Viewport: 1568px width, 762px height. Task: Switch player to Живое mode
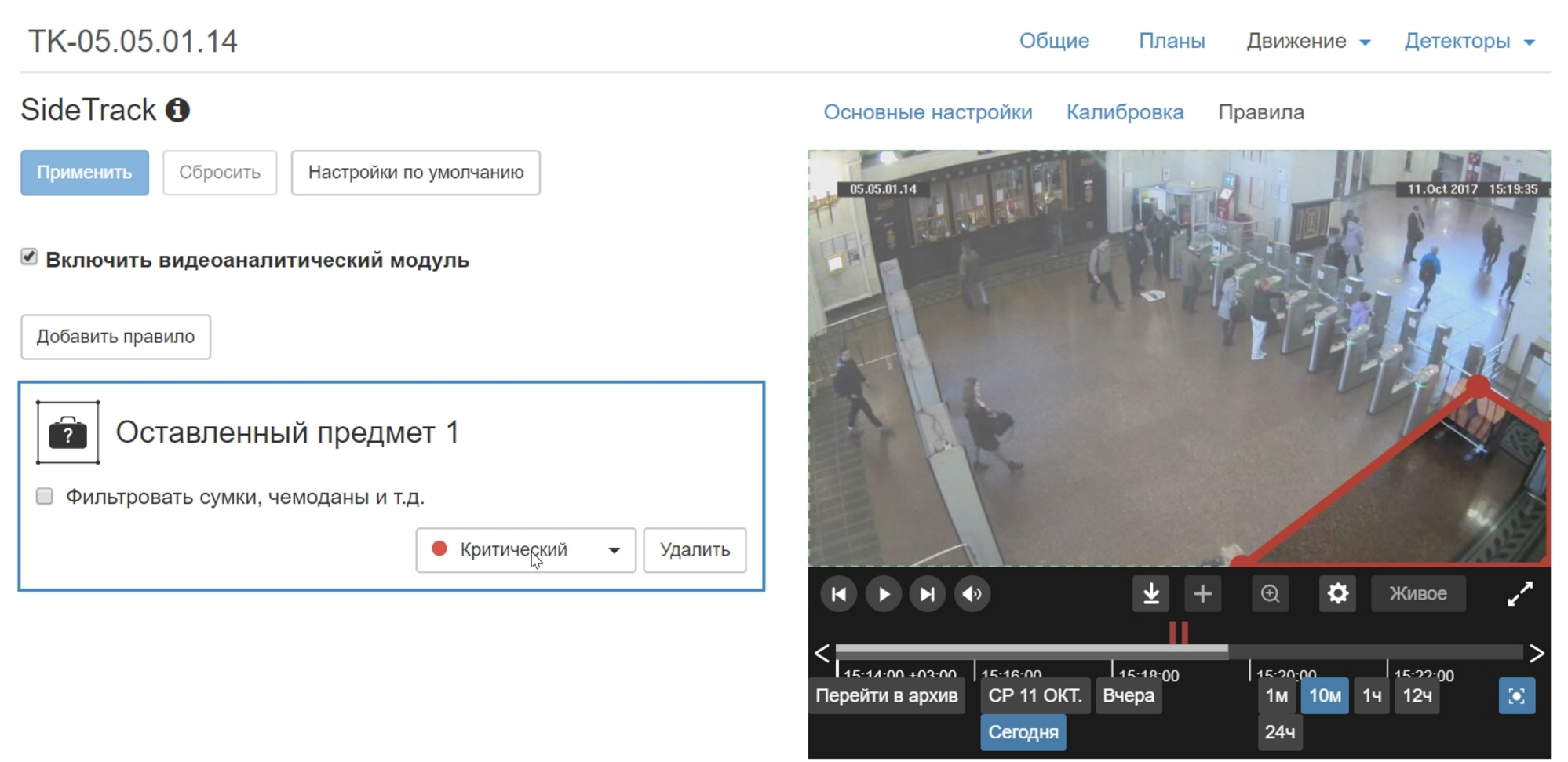[x=1418, y=594]
